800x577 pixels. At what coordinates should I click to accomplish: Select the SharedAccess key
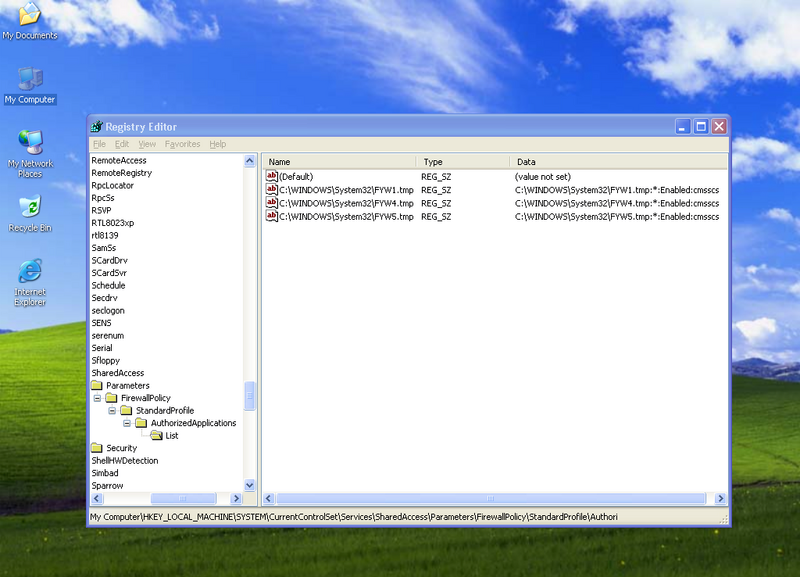point(117,373)
